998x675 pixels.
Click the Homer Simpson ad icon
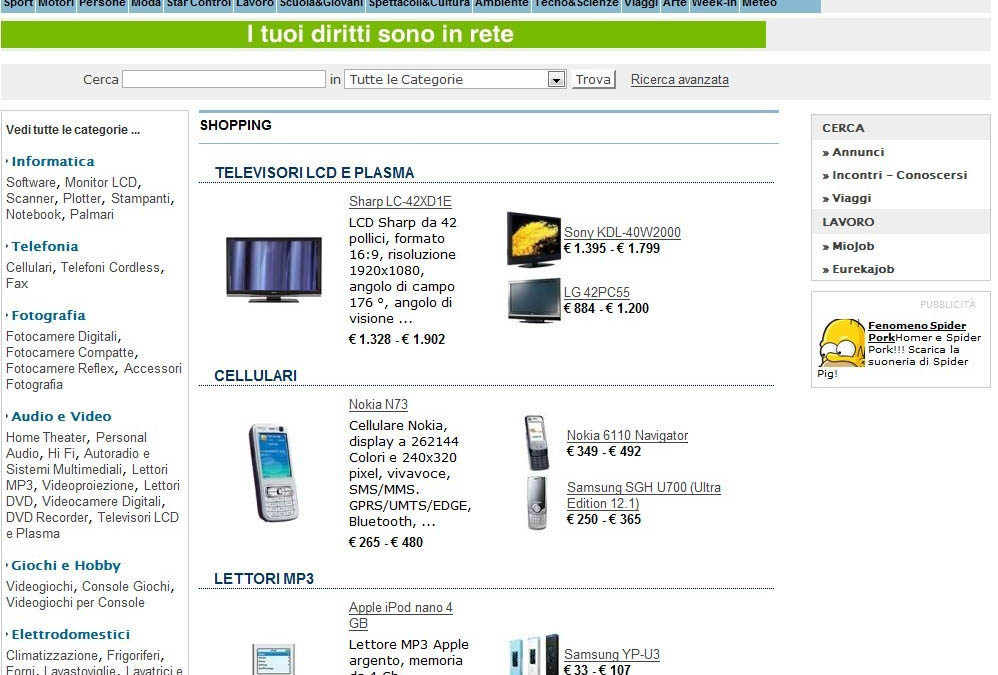click(842, 344)
